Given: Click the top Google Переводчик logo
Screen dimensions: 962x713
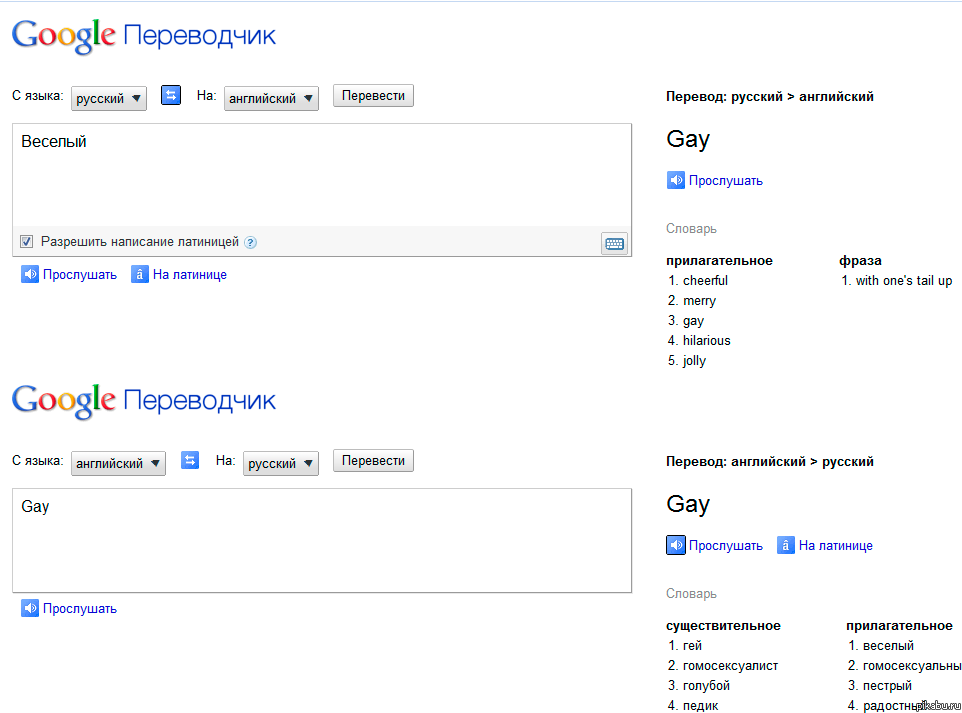Looking at the screenshot, I should (143, 37).
